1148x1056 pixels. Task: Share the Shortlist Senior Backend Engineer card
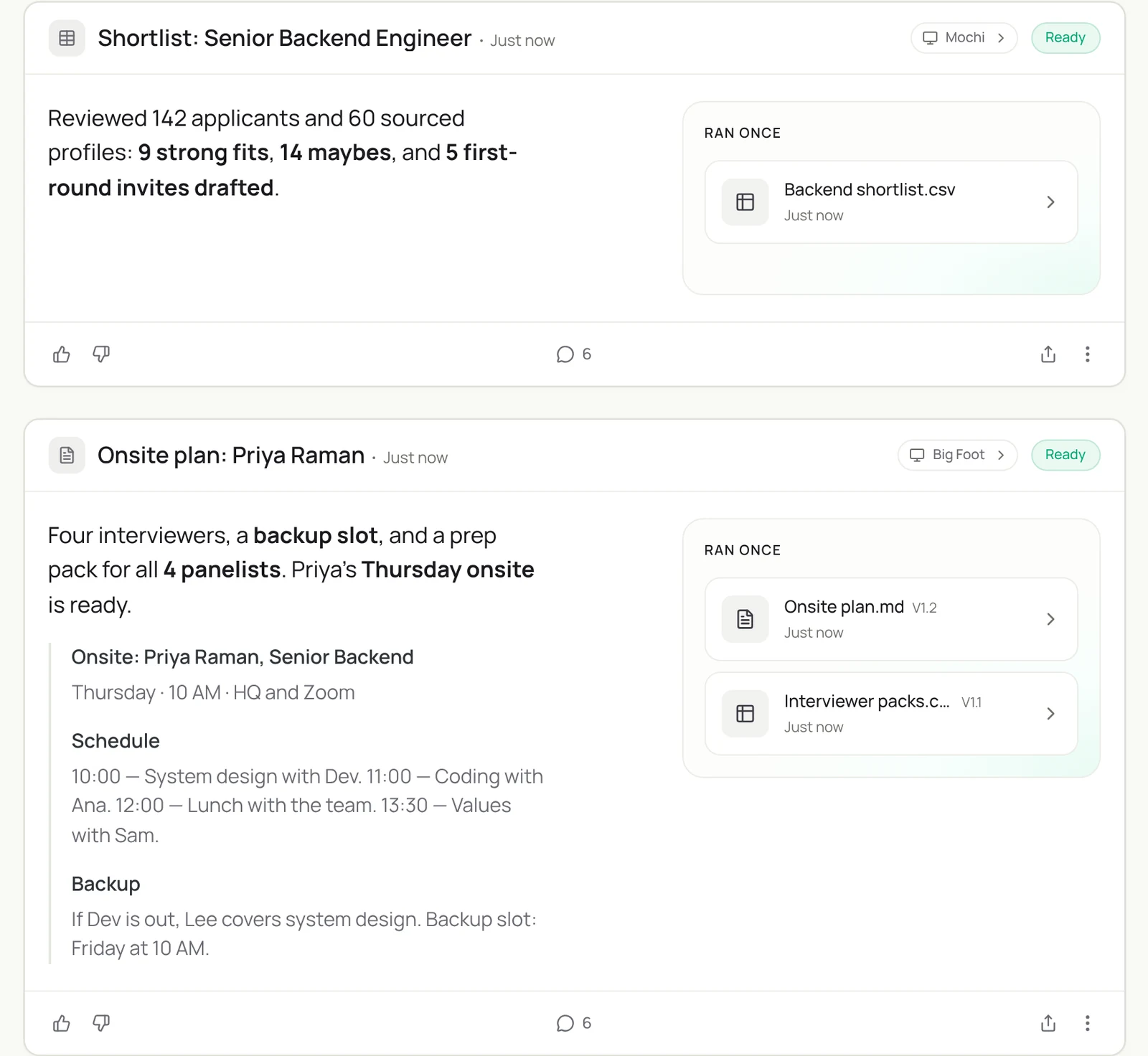(x=1048, y=354)
